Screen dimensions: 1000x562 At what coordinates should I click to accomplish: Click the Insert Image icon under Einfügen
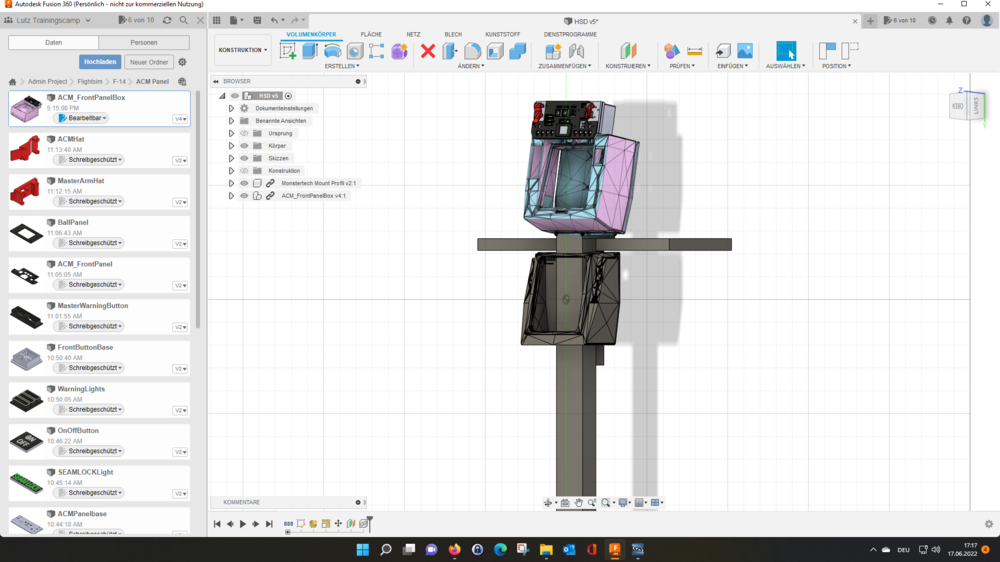pyautogui.click(x=745, y=51)
